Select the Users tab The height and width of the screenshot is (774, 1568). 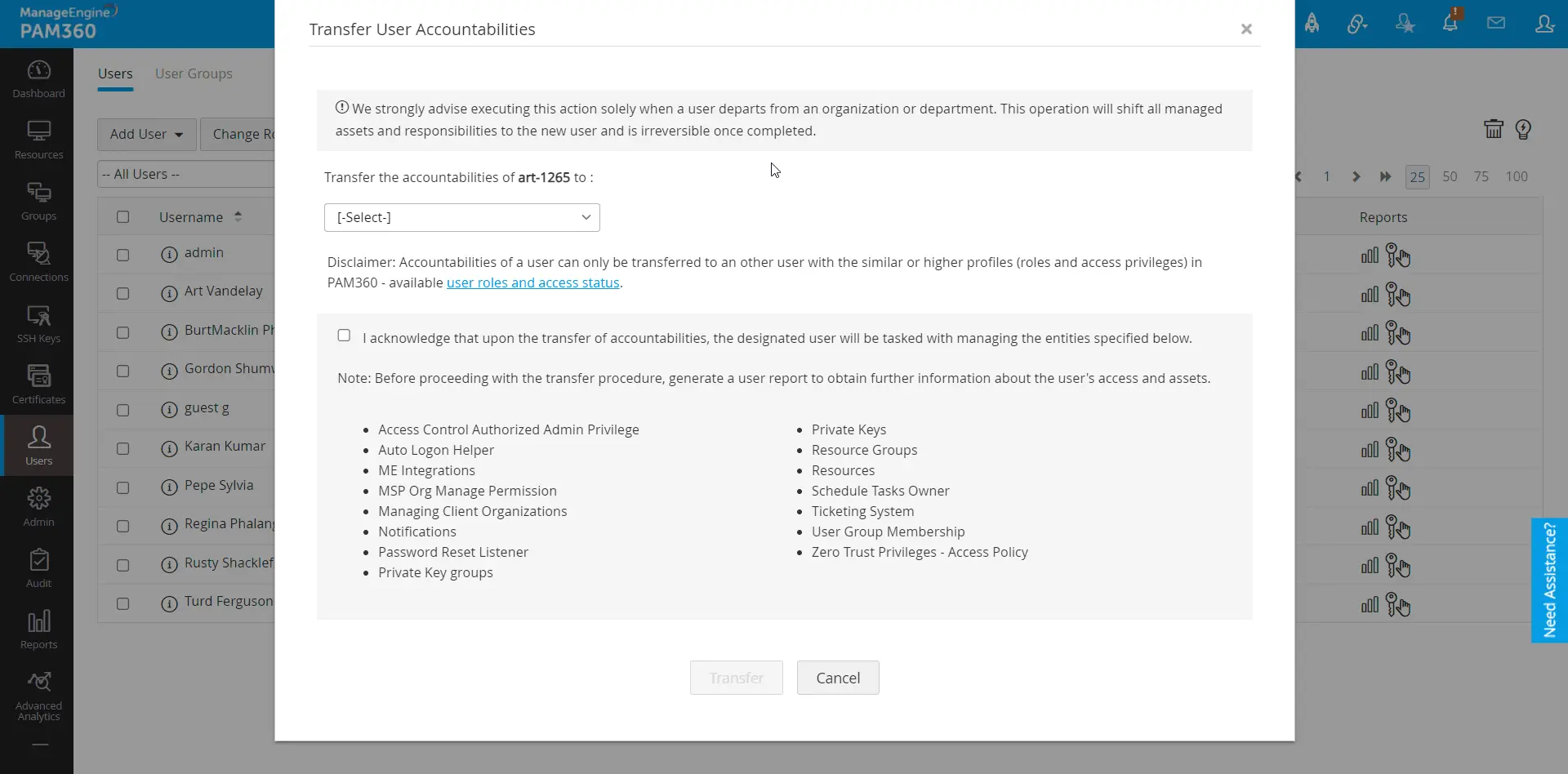(115, 73)
